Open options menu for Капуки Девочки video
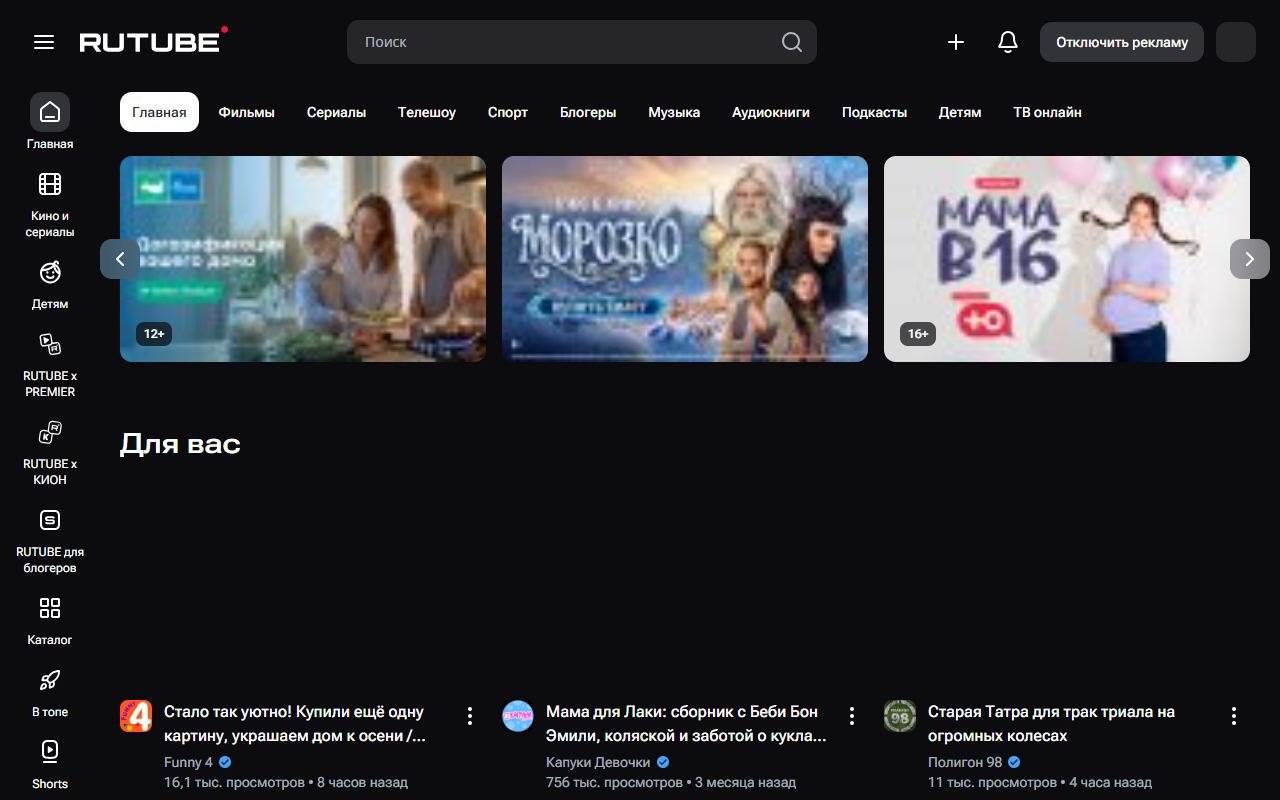1280x800 pixels. point(852,716)
